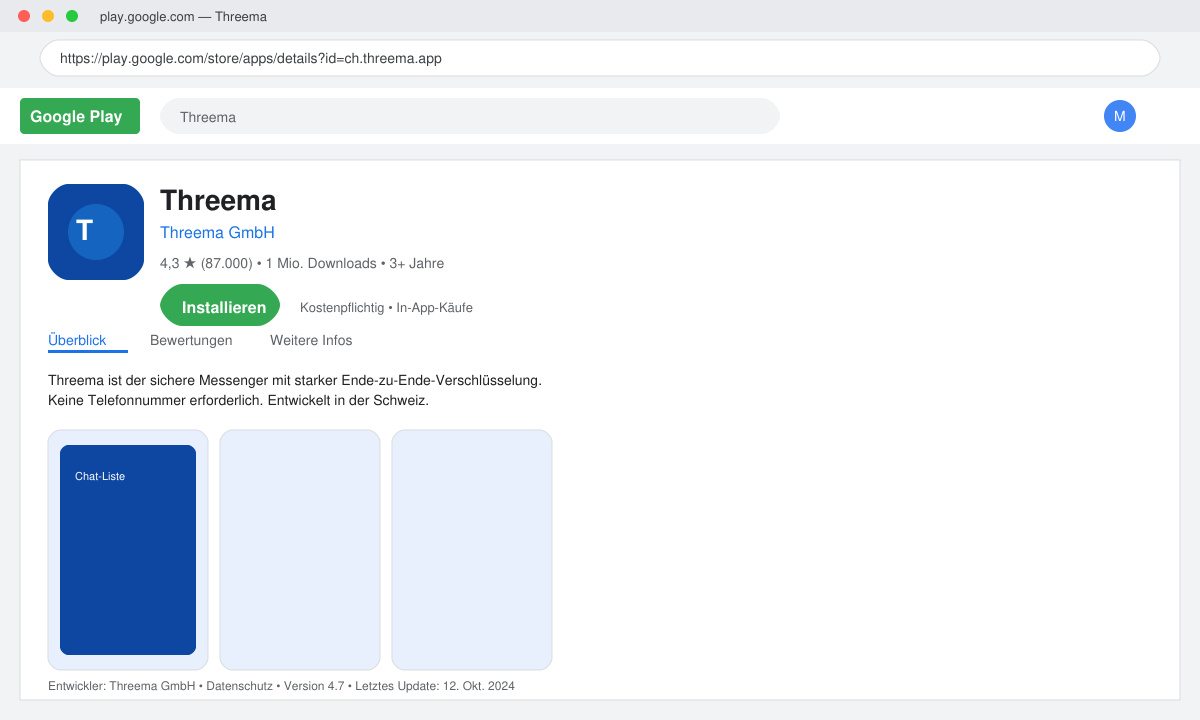The width and height of the screenshot is (1200, 720).
Task: Open the Threema GmbH developer link
Action: 217,232
